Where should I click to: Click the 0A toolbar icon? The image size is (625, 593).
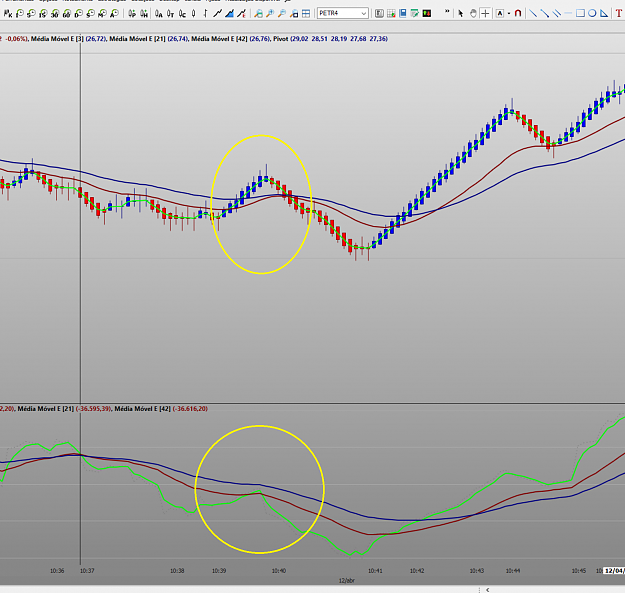pyautogui.click(x=159, y=14)
